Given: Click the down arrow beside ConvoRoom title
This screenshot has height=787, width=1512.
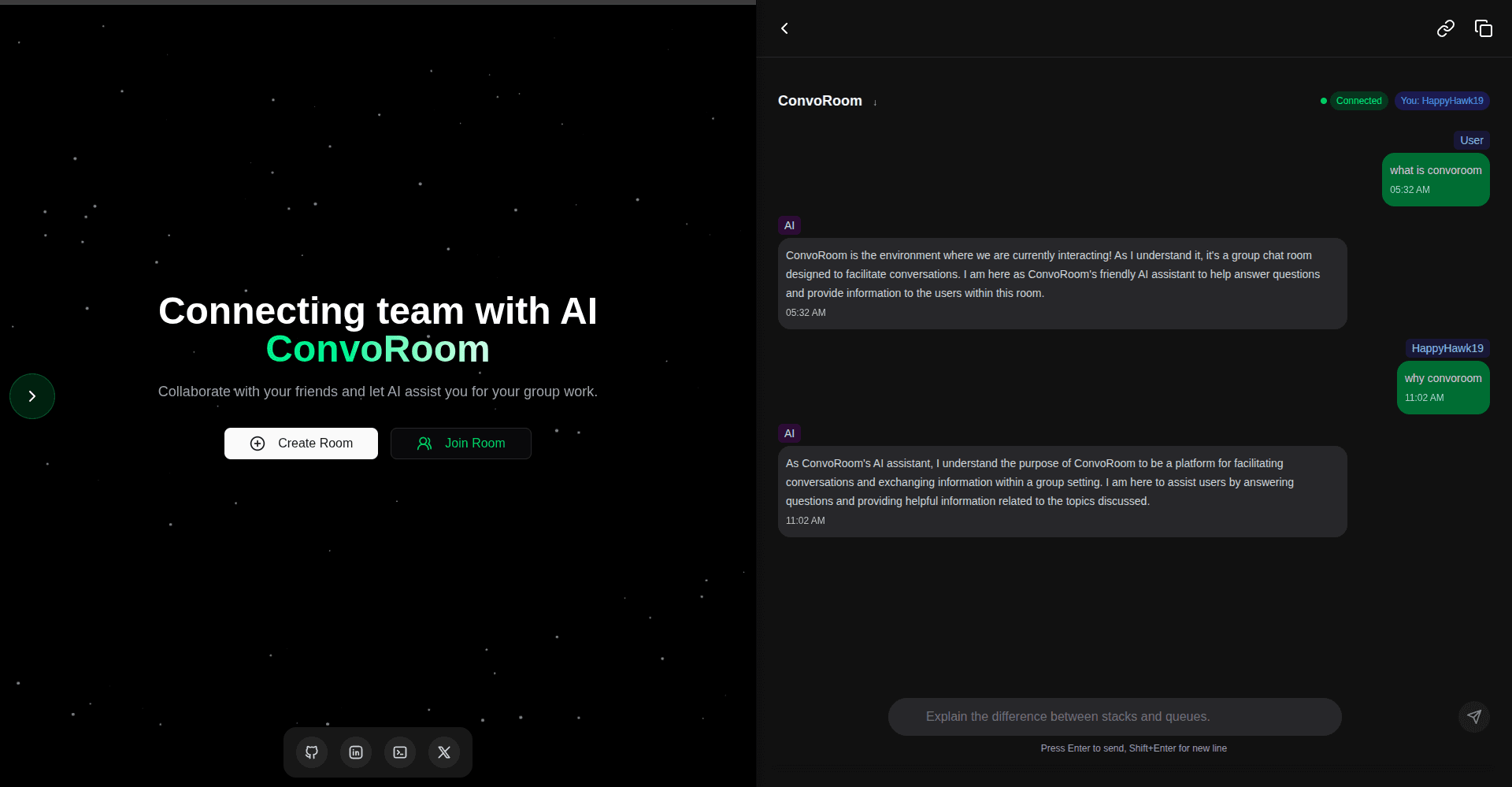Looking at the screenshot, I should (875, 102).
